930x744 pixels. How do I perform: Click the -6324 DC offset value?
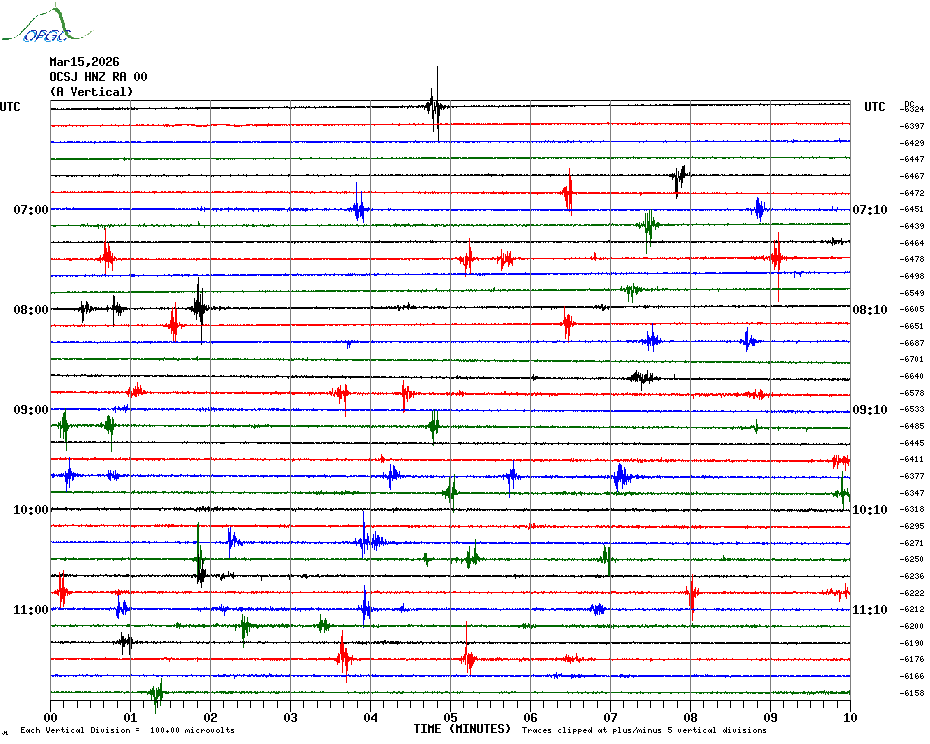[912, 109]
